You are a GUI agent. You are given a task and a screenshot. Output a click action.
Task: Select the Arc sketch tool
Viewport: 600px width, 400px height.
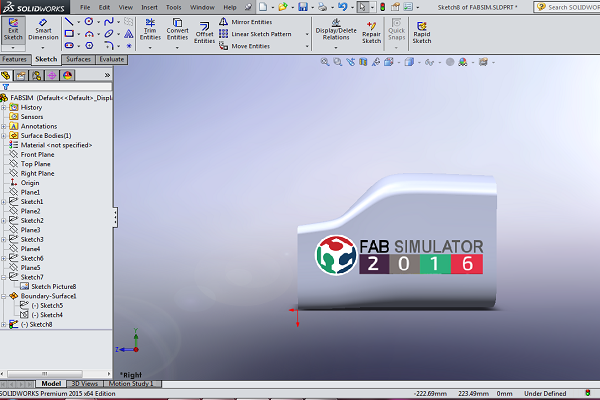89,34
